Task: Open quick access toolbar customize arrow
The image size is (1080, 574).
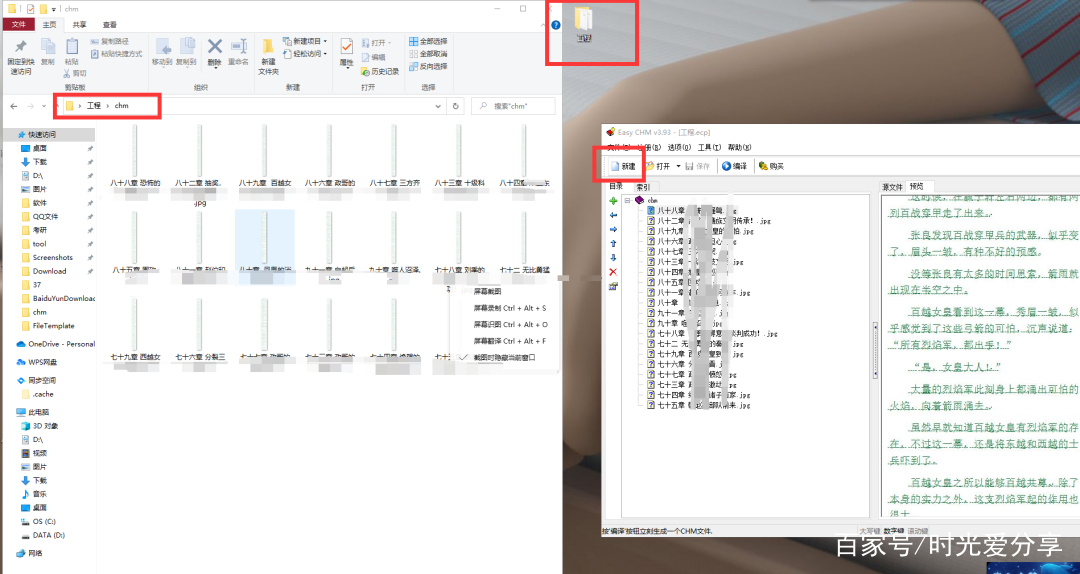Action: (x=54, y=9)
